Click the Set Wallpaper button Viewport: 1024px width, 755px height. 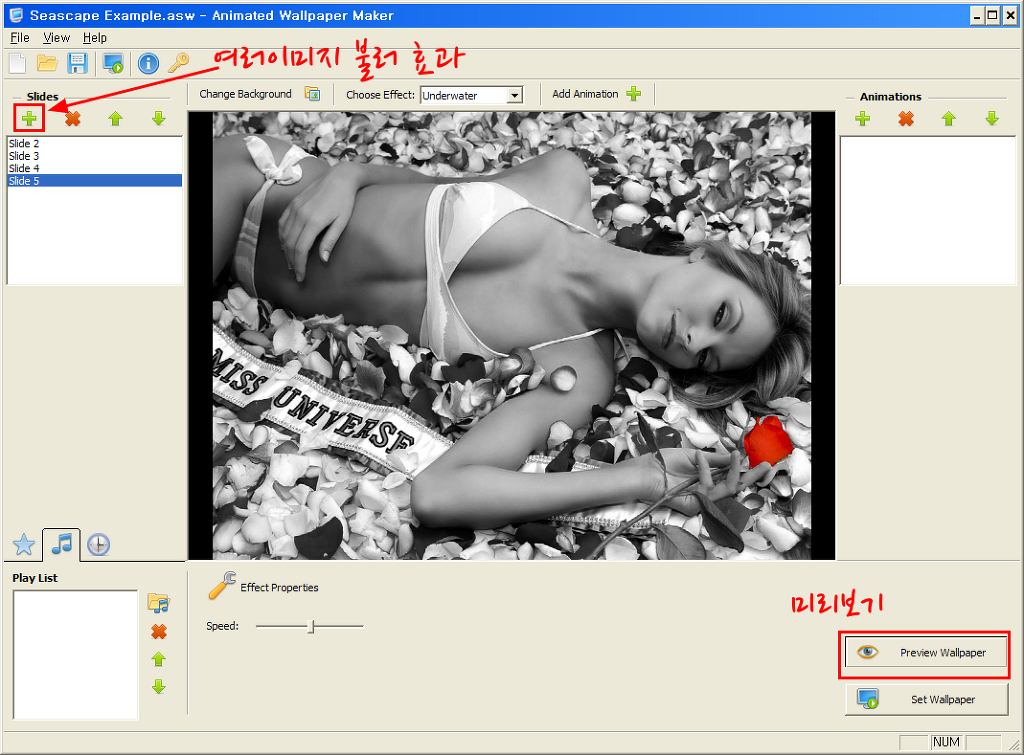coord(927,699)
